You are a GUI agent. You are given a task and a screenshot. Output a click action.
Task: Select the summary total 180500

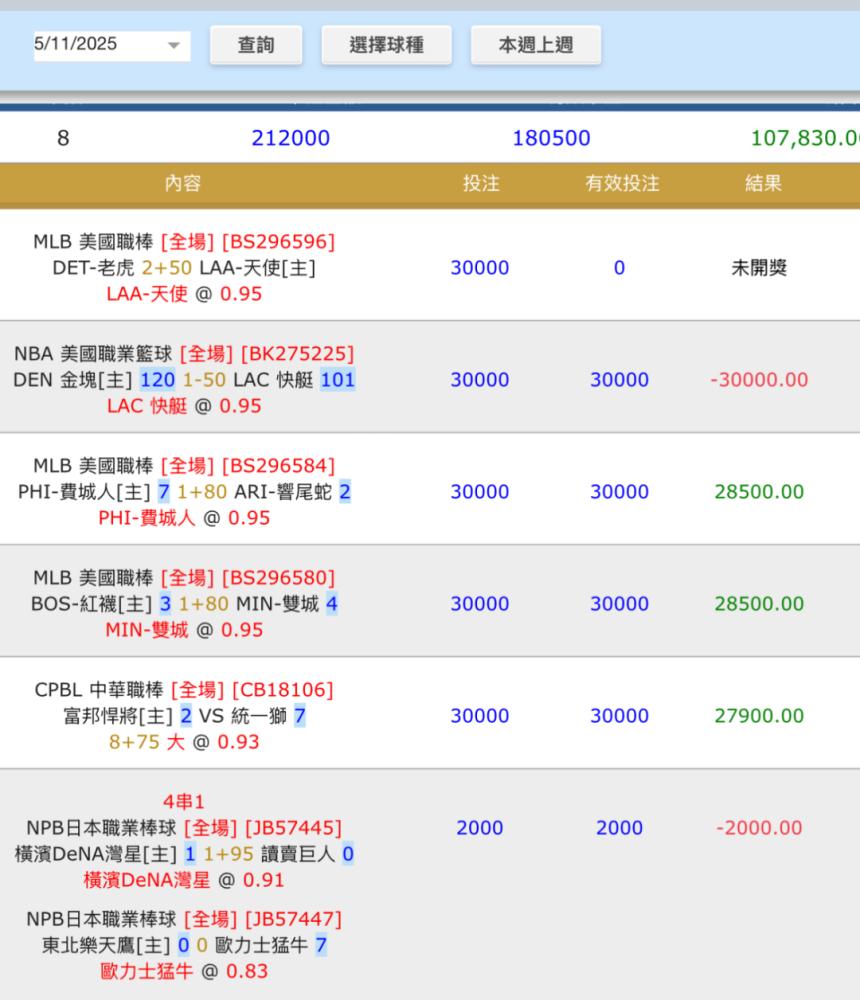(x=551, y=138)
